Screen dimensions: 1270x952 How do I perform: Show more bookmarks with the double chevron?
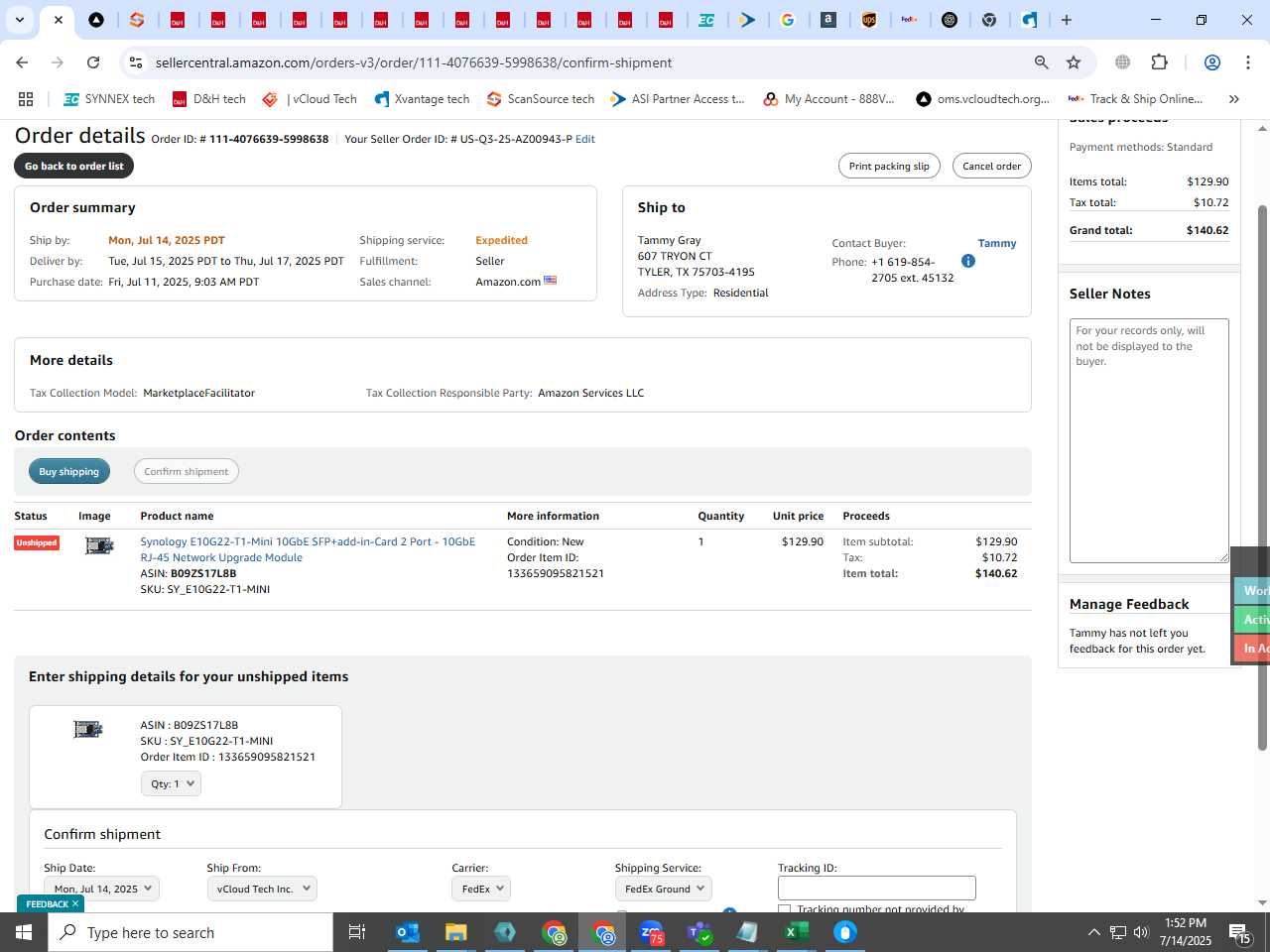coord(1233,99)
